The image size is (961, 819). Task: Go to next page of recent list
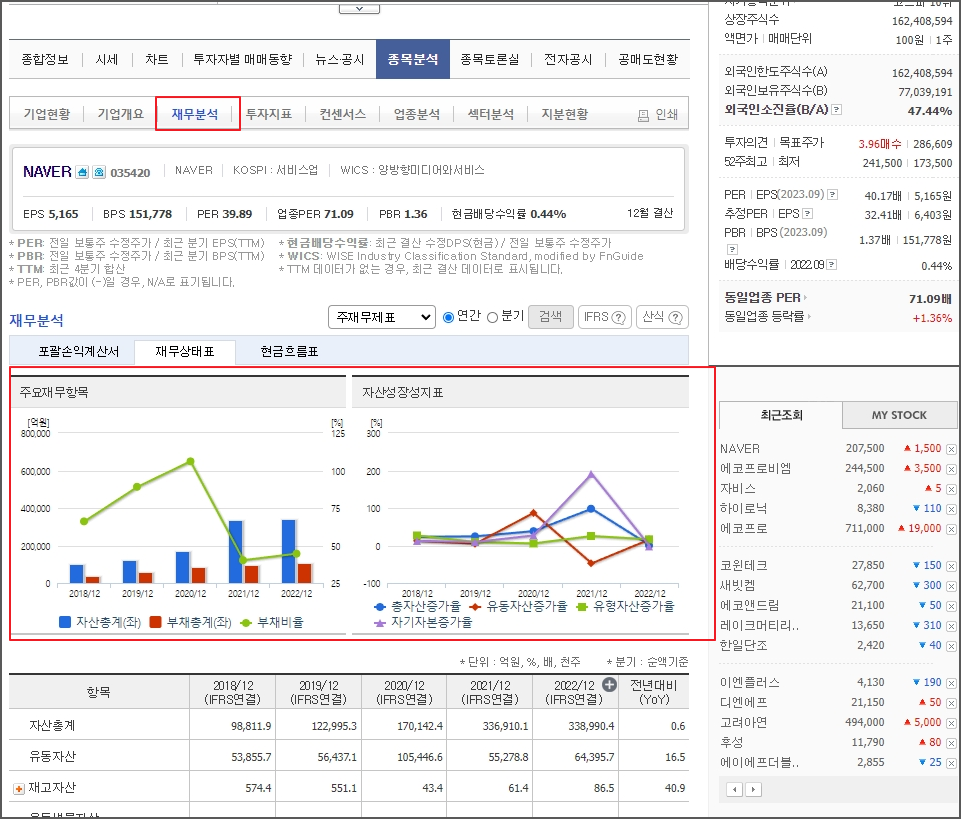point(753,790)
